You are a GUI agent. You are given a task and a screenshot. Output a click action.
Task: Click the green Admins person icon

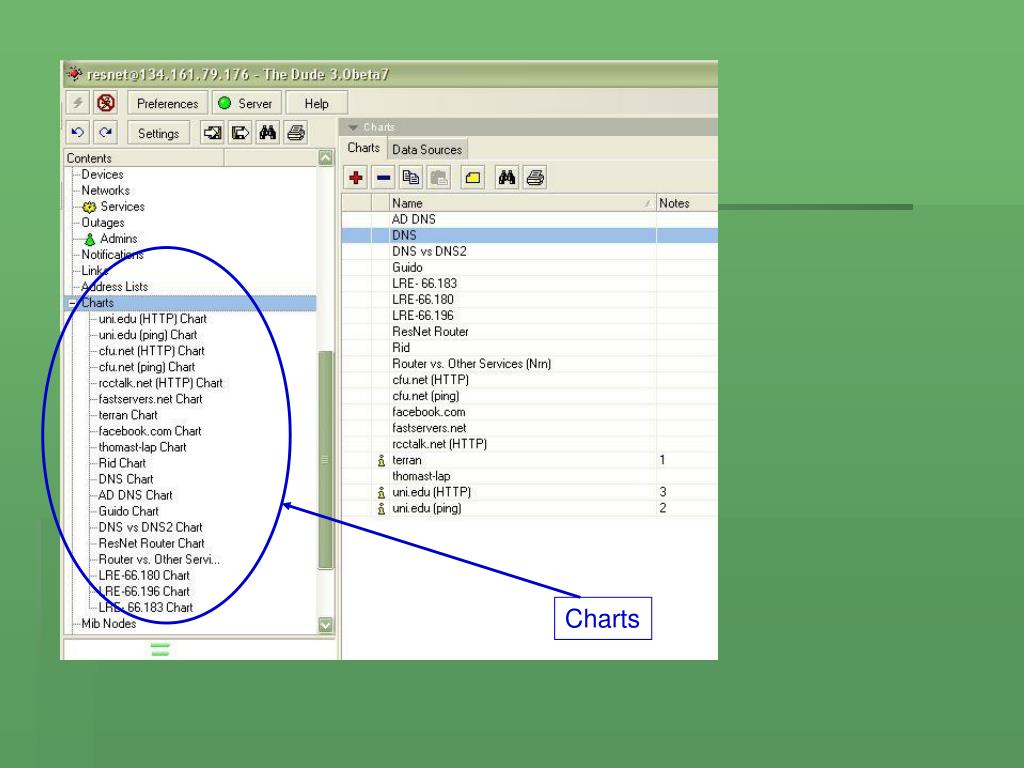[90, 240]
